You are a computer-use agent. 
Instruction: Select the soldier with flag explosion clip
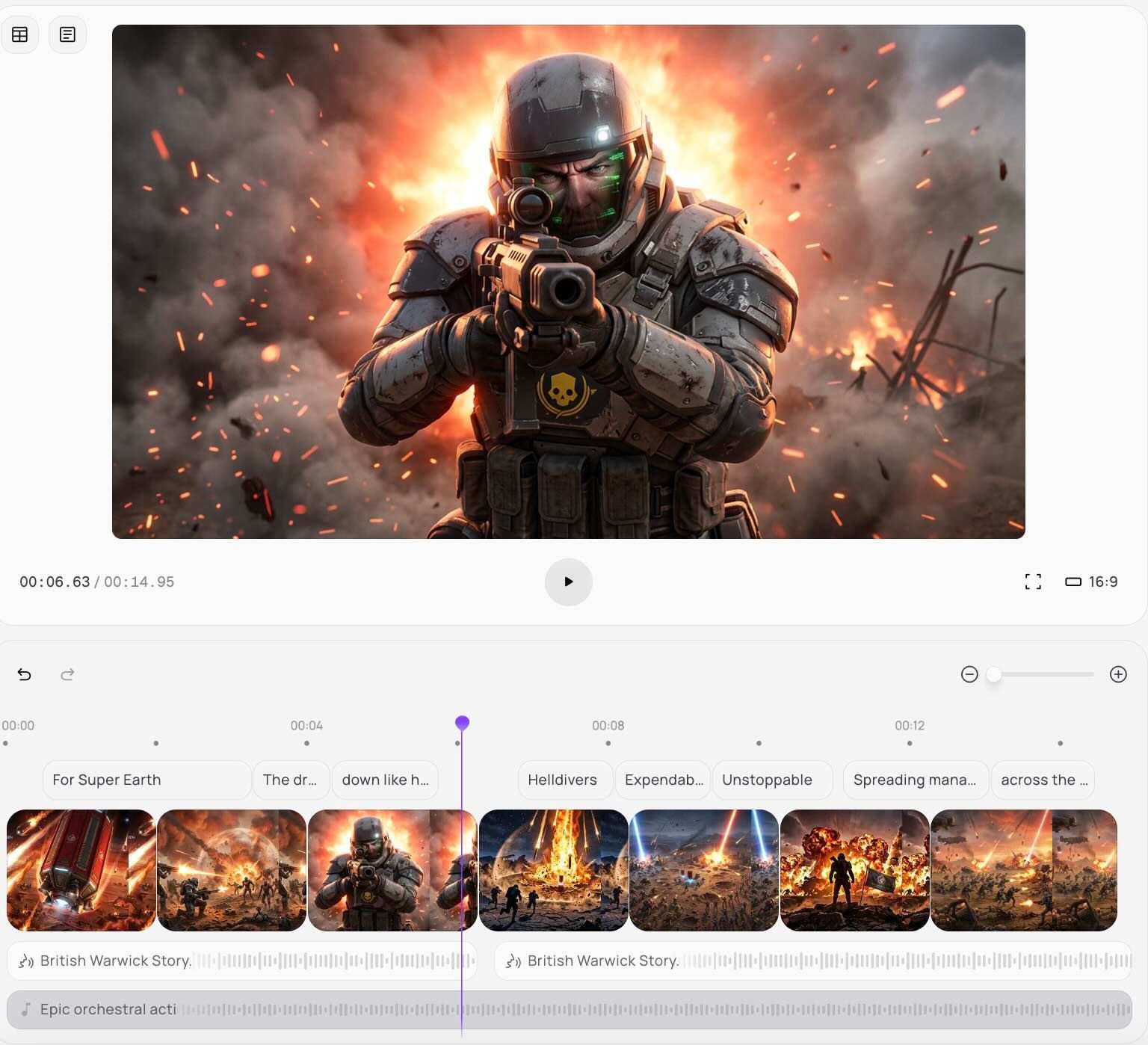tap(854, 870)
